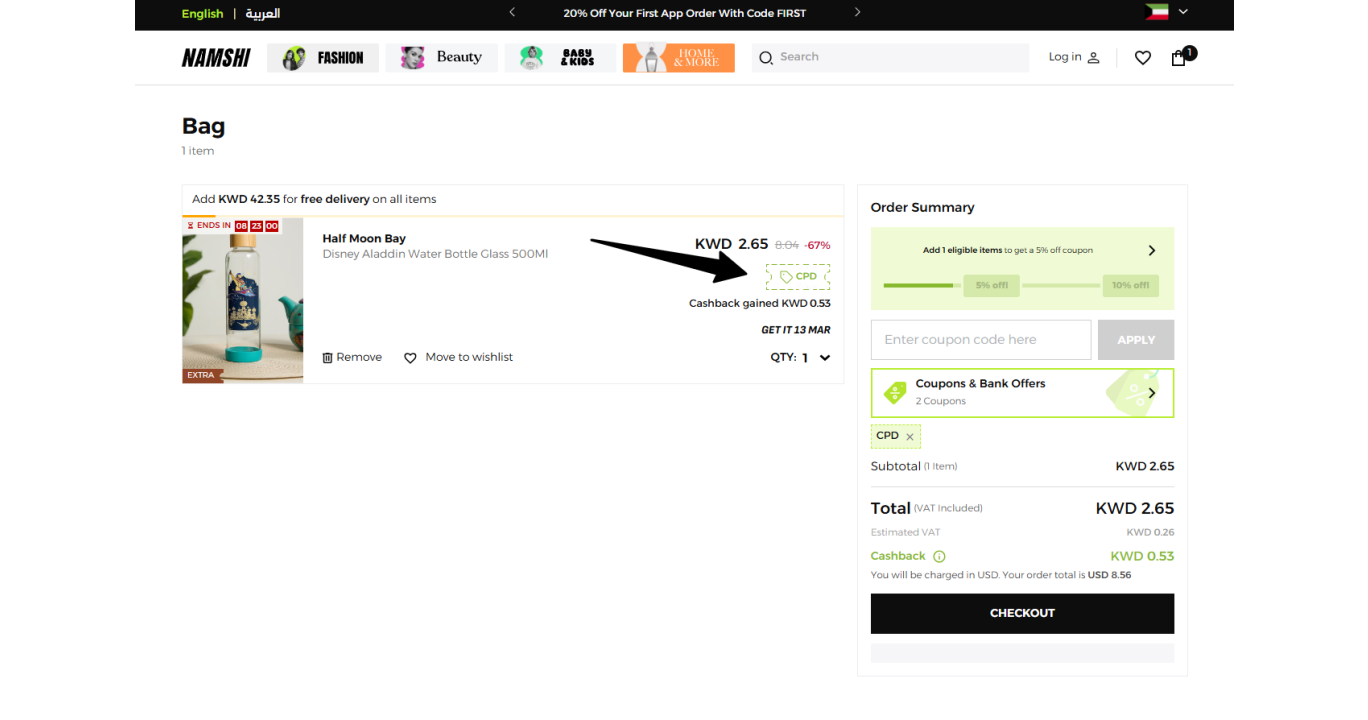
Task: Click the Cashback gained KWD 0.53 text
Action: tap(760, 304)
